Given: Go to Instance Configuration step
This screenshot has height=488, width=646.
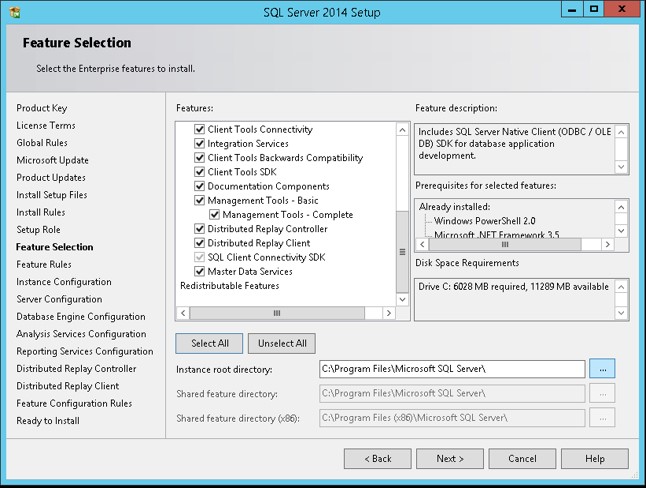Looking at the screenshot, I should (x=64, y=282).
